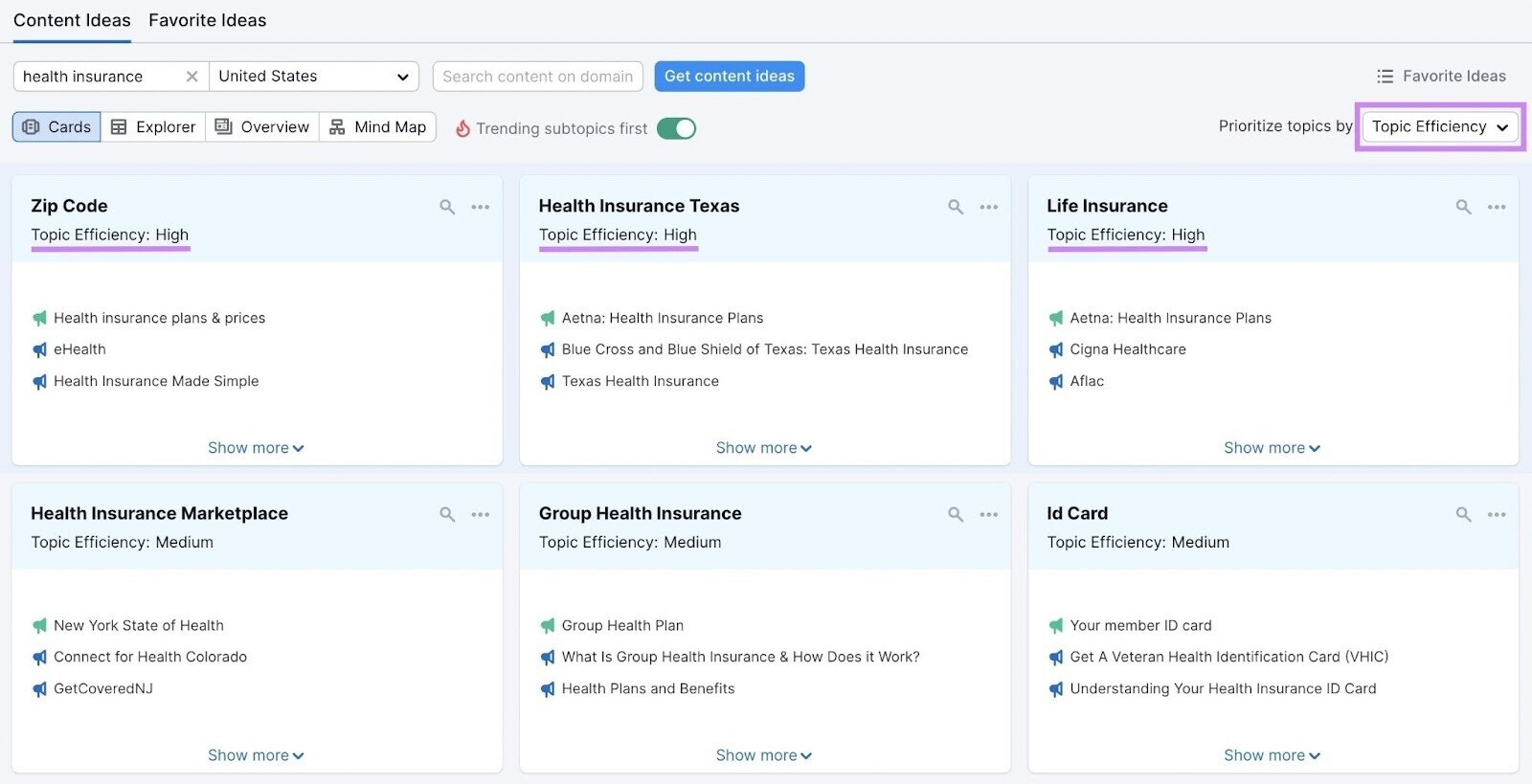This screenshot has height=784, width=1532.
Task: Click magnifier on Health Insurance Marketplace card
Action: coord(447,514)
